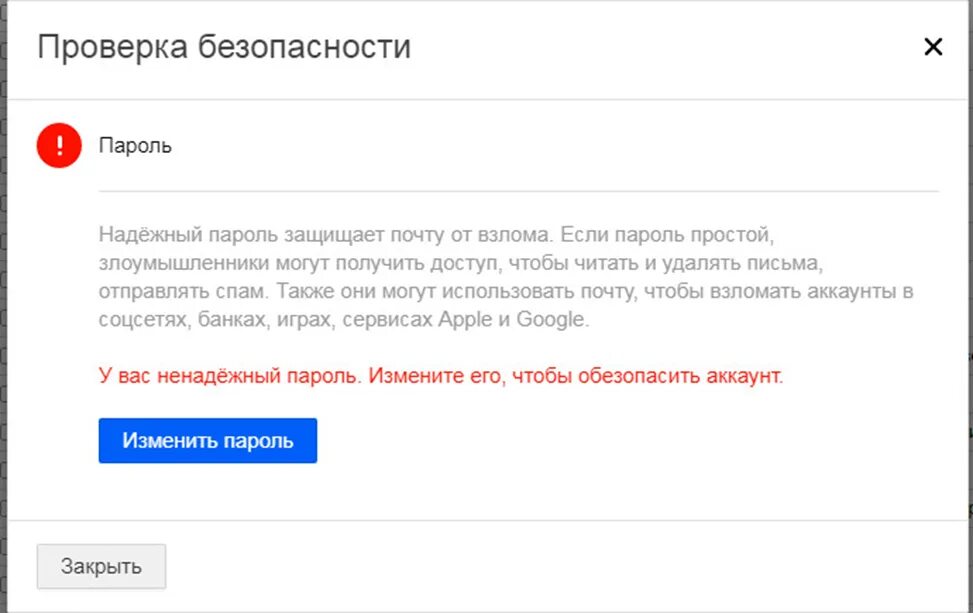The height and width of the screenshot is (613, 973).
Task: Click the word пароль on the blue button
Action: (258, 441)
